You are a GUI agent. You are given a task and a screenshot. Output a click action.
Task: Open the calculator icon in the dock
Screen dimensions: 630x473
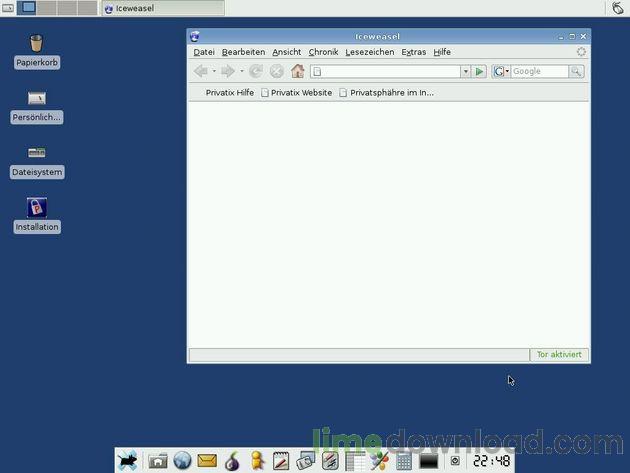pos(404,461)
